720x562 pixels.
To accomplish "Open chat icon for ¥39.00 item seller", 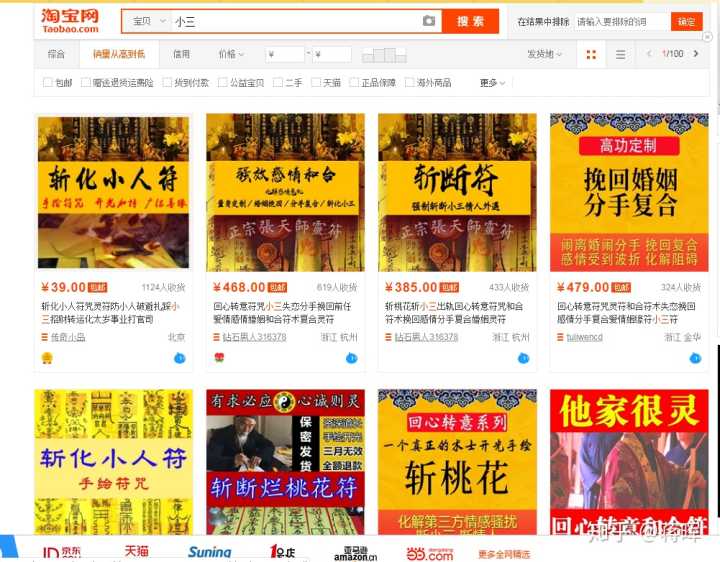I will click(180, 358).
